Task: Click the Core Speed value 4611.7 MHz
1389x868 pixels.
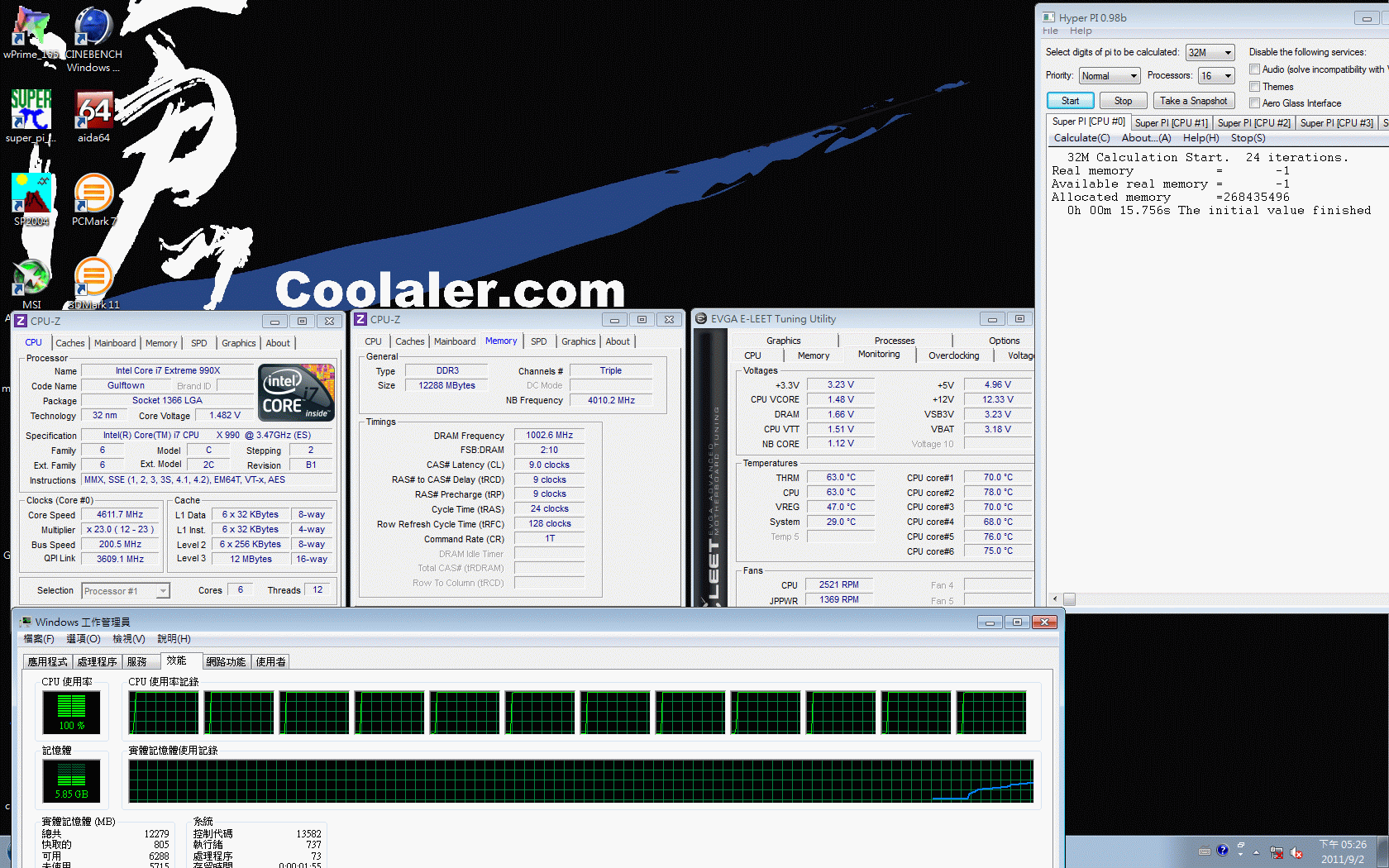Action: (x=121, y=515)
